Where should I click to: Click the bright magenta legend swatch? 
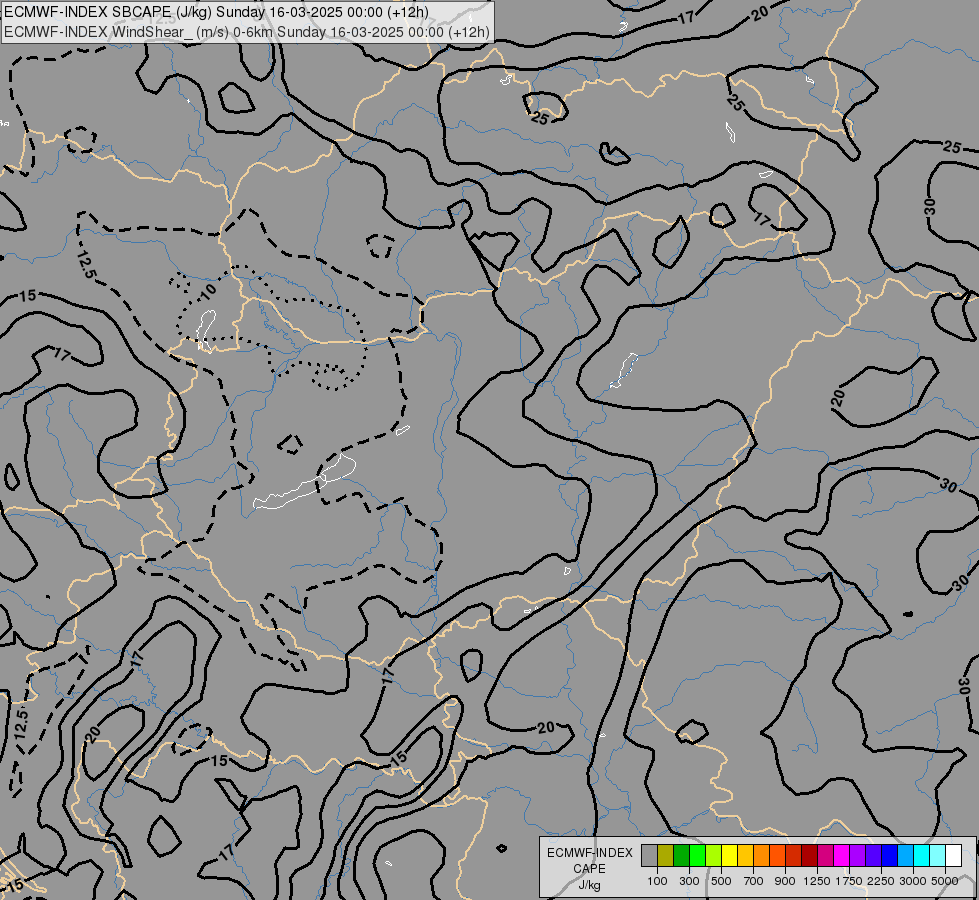[x=841, y=856]
